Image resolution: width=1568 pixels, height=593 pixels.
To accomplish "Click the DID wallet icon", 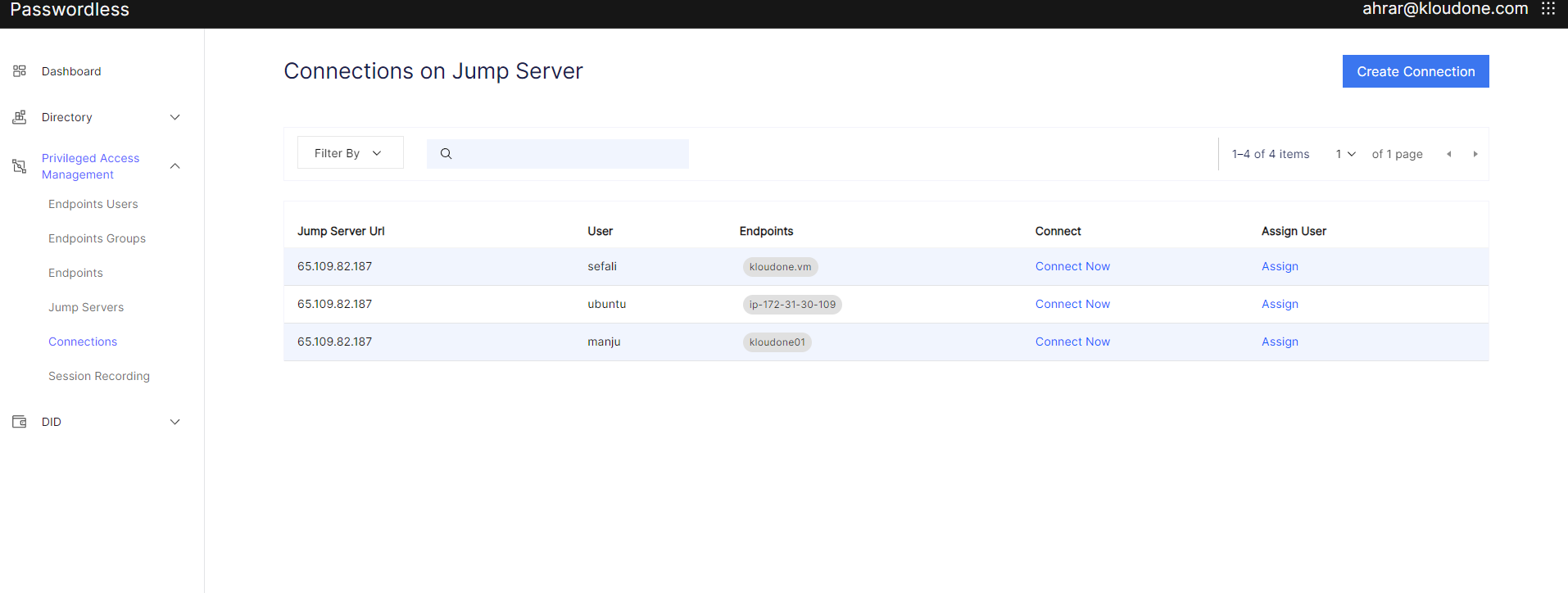I will 20,422.
